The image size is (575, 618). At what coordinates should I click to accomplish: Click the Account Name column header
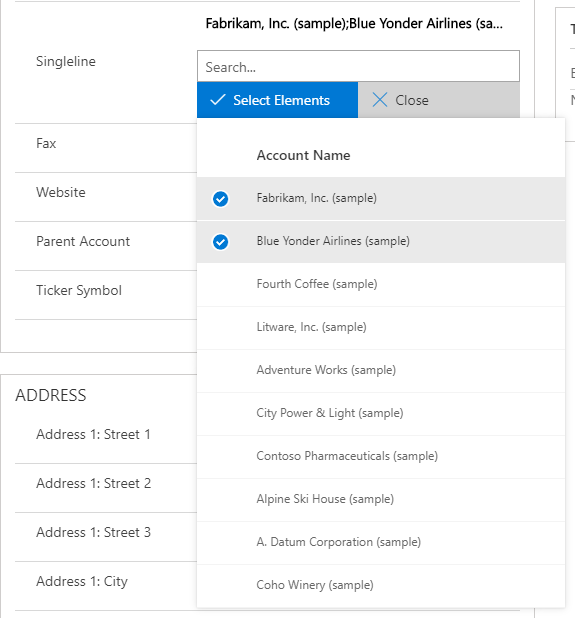pos(303,155)
